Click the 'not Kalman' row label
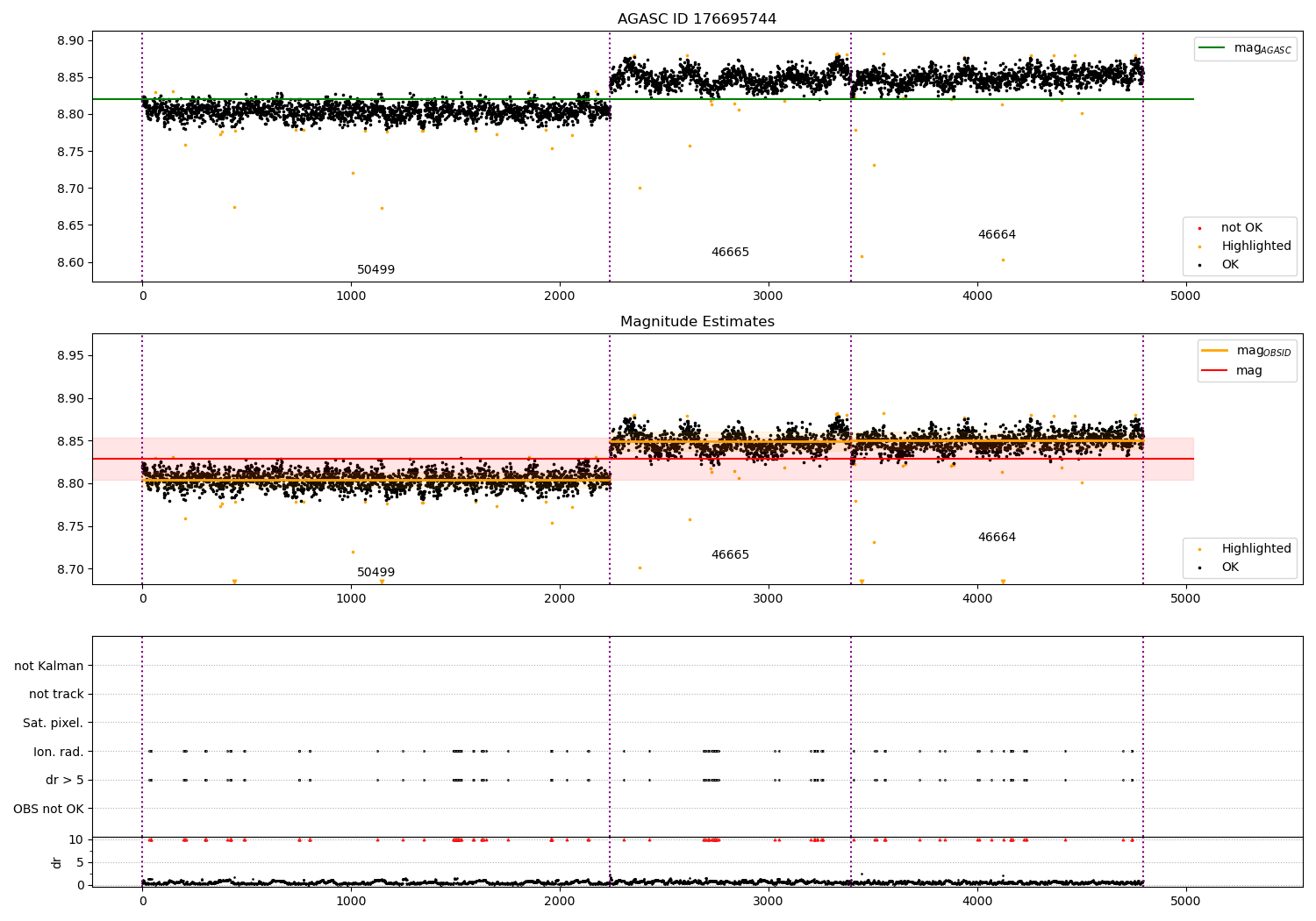1316x921 pixels. (x=49, y=667)
